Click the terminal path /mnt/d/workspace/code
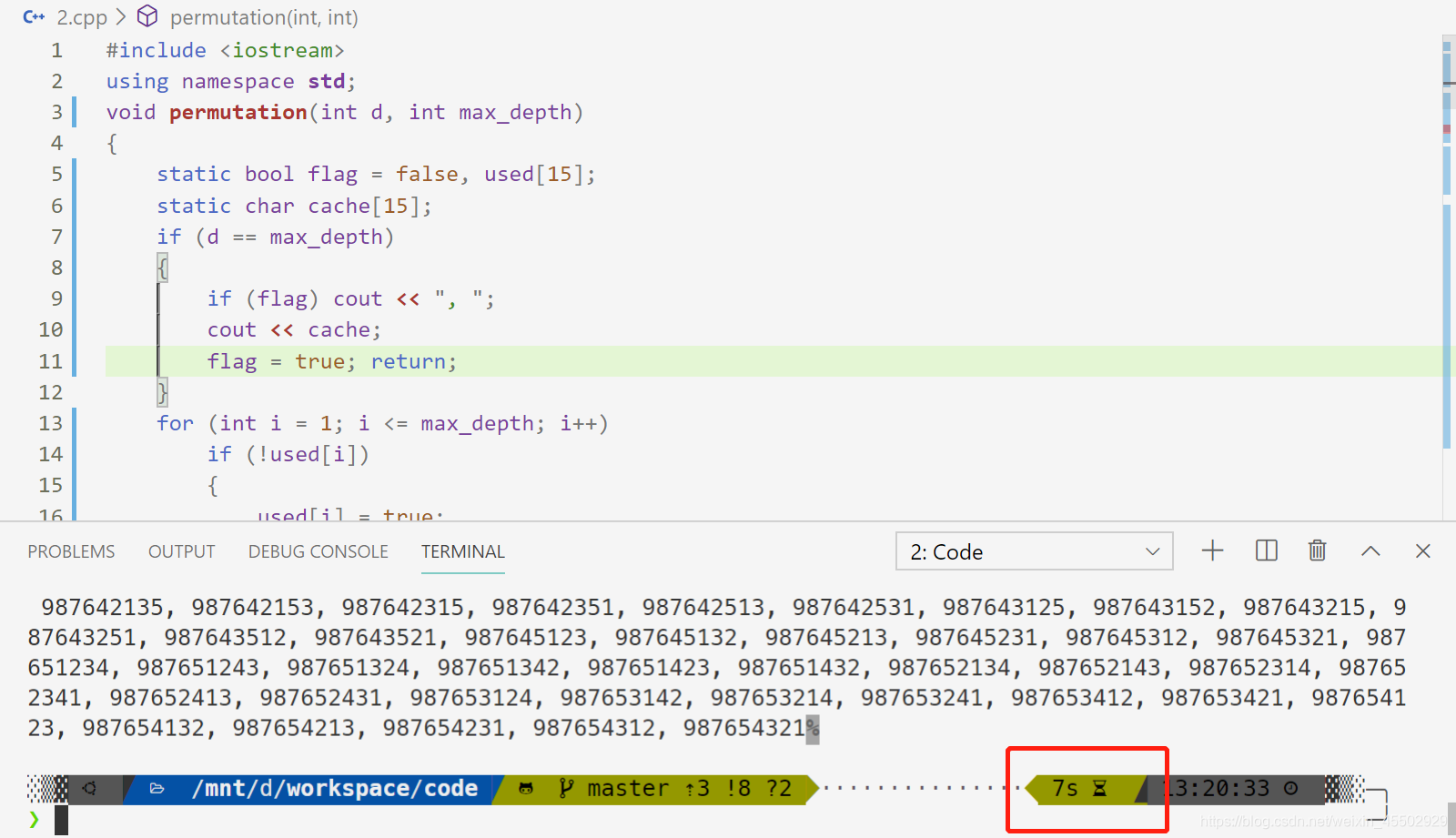This screenshot has width=1456, height=838. pyautogui.click(x=334, y=788)
